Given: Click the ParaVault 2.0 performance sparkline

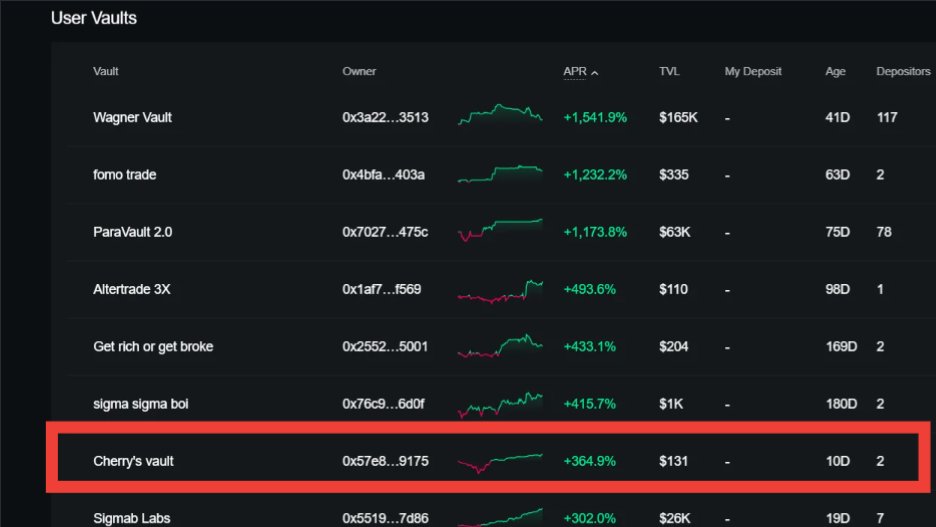Looking at the screenshot, I should pyautogui.click(x=500, y=230).
